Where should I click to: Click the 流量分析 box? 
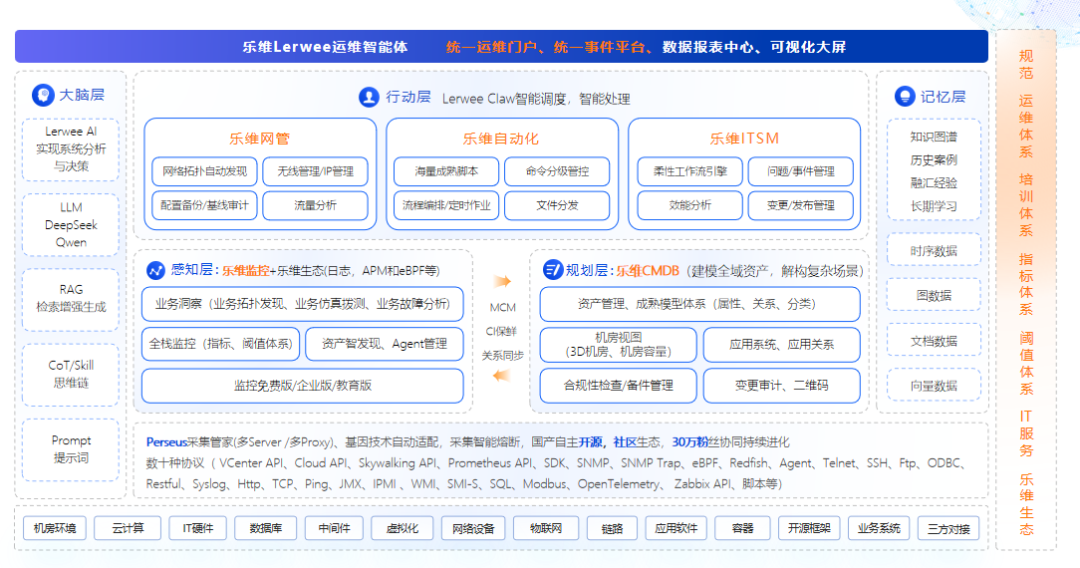pyautogui.click(x=315, y=205)
